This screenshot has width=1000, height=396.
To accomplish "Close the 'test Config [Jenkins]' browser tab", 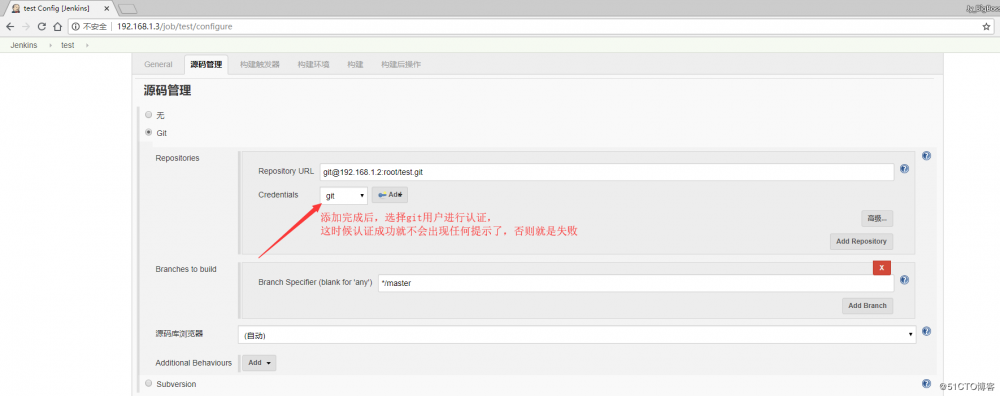I will [107, 9].
